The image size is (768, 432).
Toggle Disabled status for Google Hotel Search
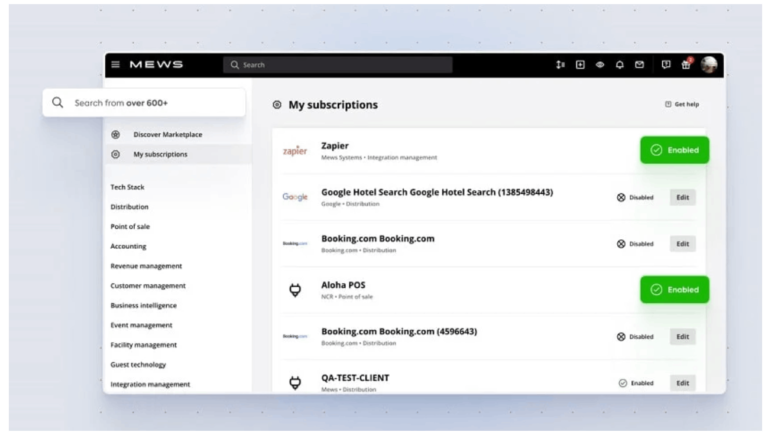click(x=635, y=197)
